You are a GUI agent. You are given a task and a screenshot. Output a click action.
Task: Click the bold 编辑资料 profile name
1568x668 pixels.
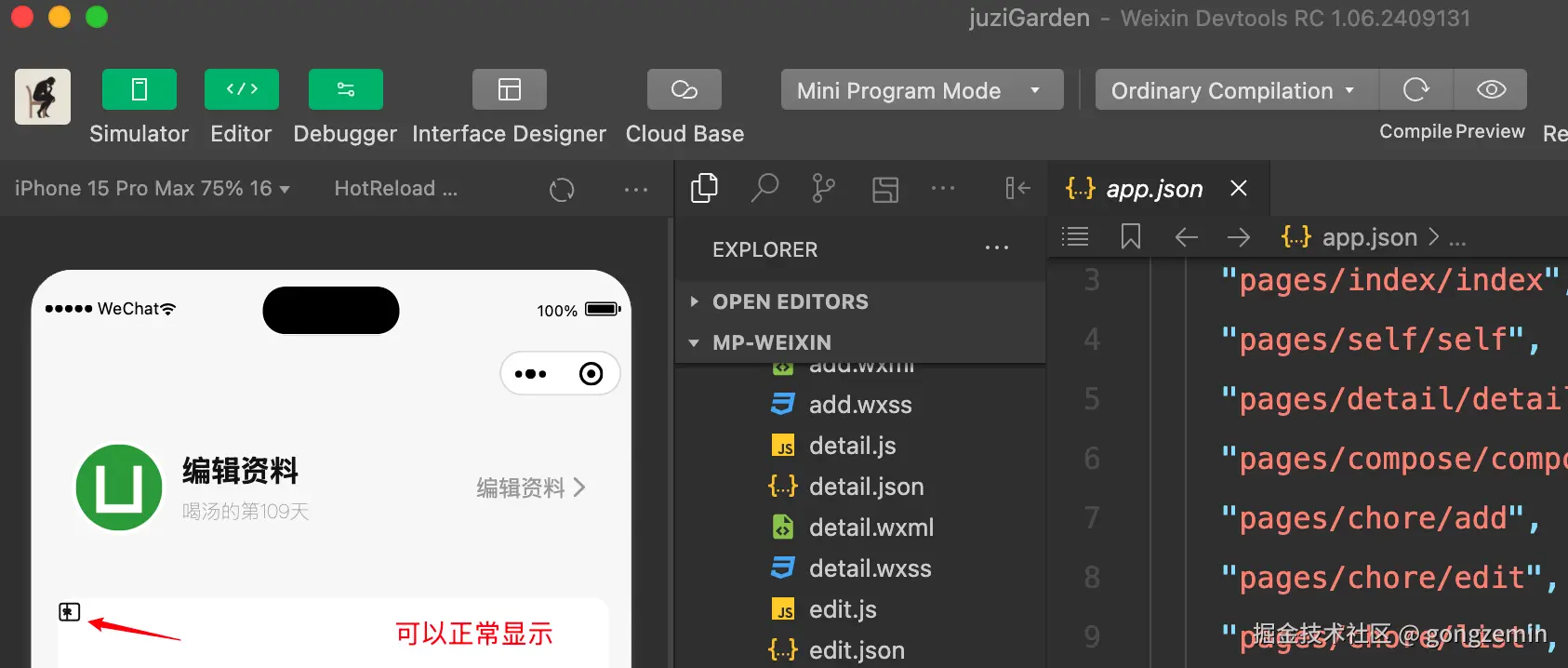click(x=240, y=471)
